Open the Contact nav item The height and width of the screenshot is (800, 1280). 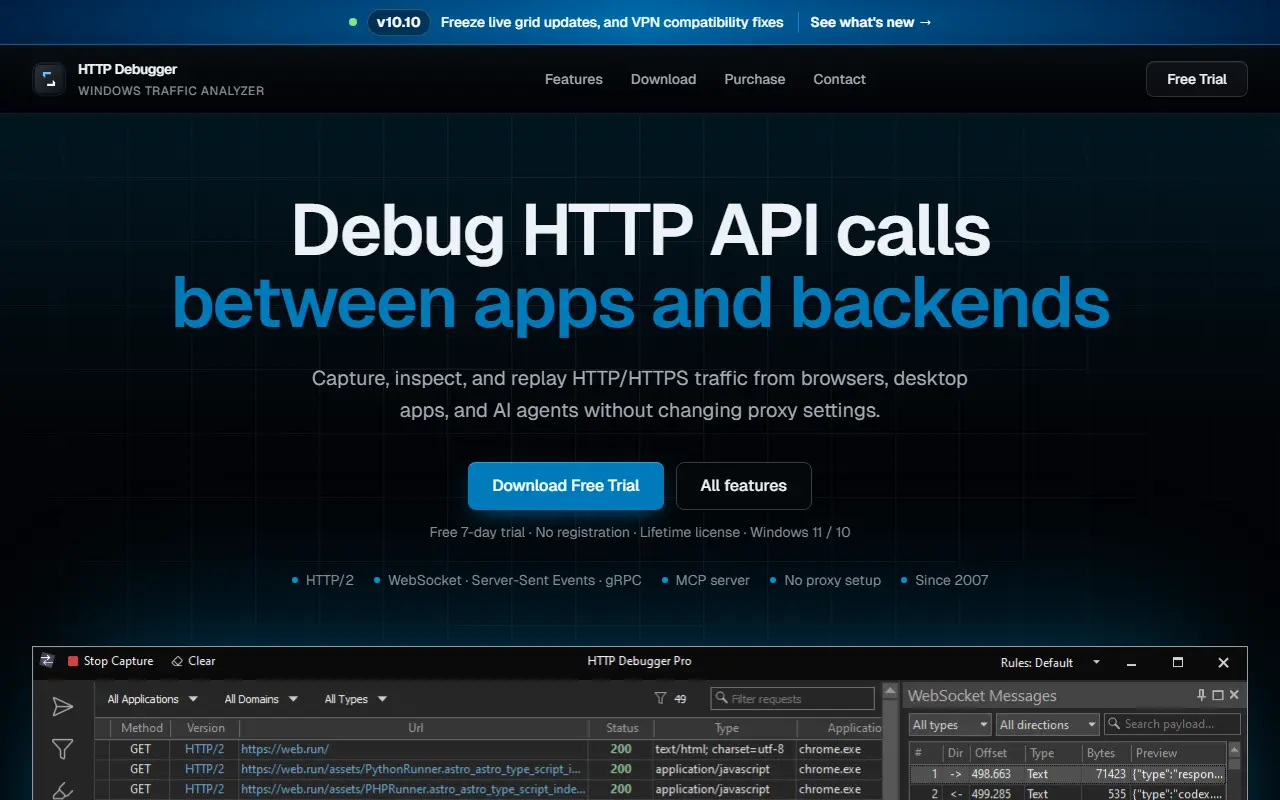839,79
